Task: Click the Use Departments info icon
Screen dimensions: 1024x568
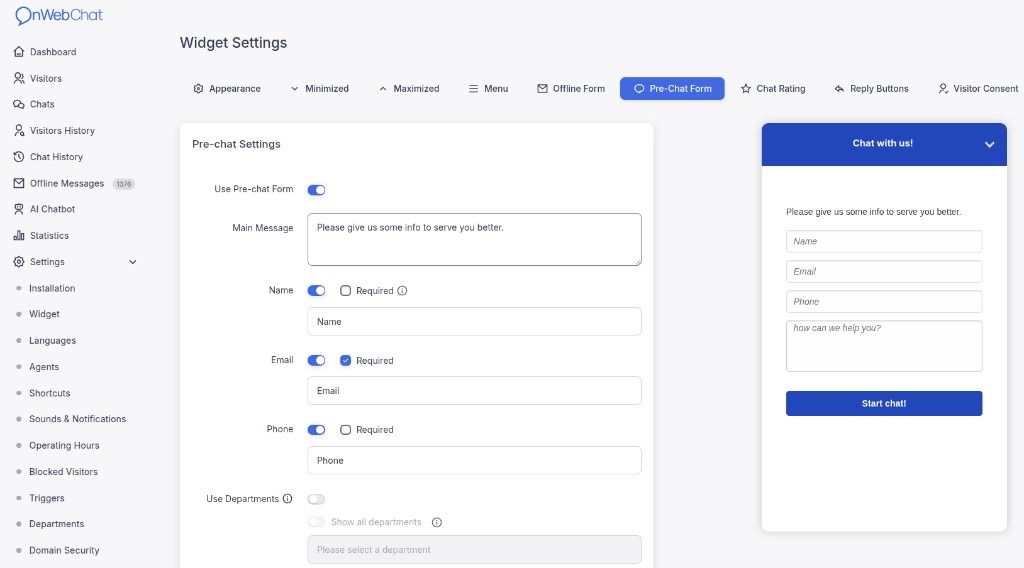Action: (288, 499)
